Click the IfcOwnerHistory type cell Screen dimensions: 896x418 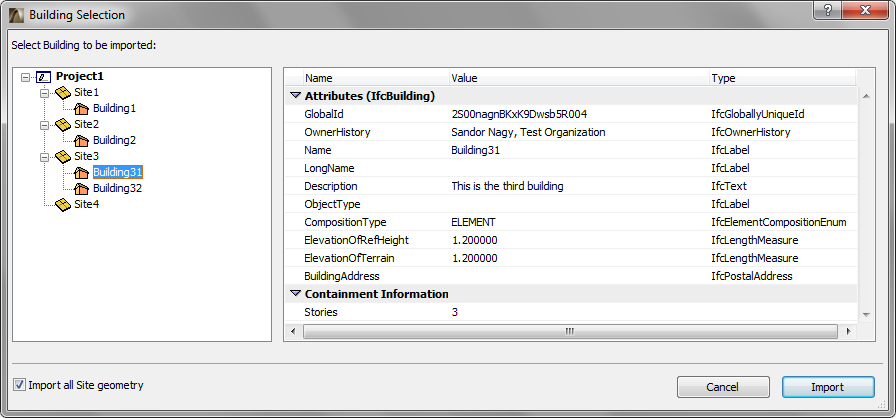tap(750, 132)
